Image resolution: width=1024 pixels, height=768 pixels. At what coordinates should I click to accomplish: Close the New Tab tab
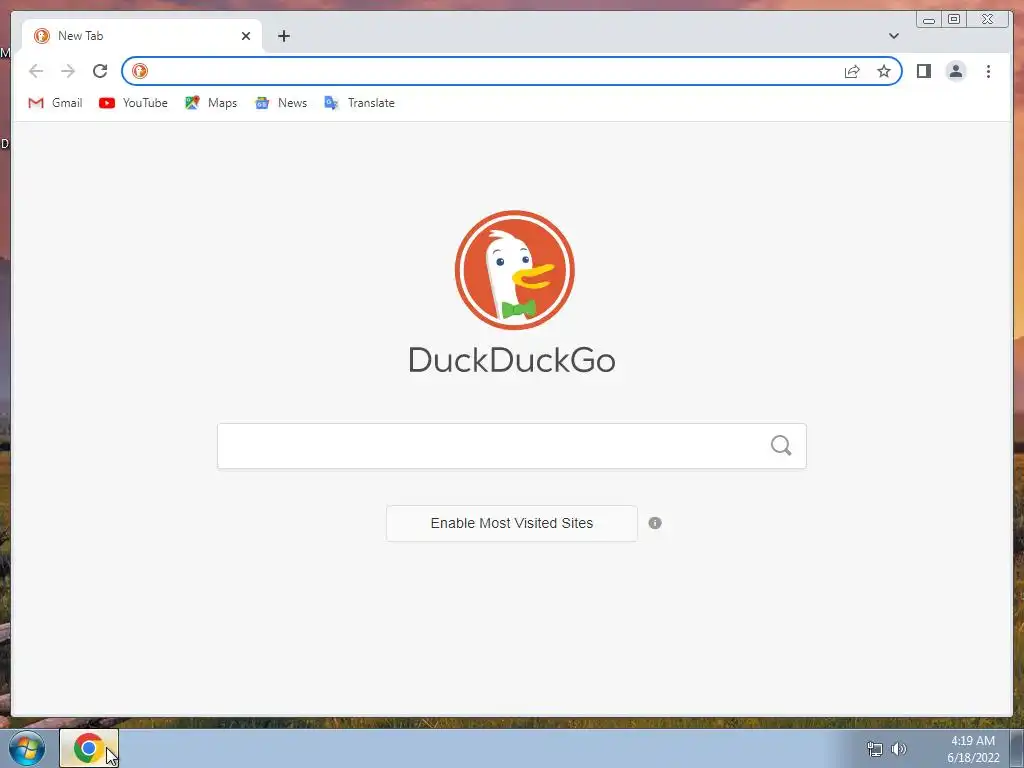coord(246,36)
